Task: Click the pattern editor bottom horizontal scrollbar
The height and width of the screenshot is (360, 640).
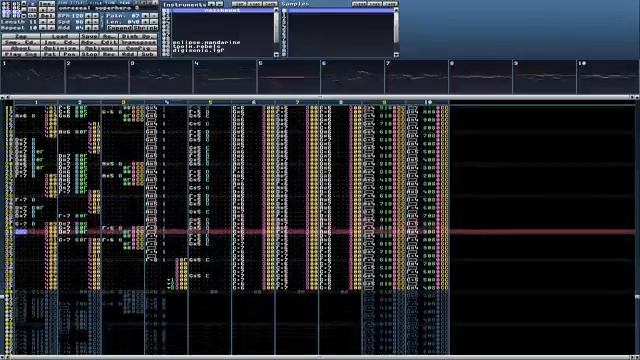Action: (320, 357)
